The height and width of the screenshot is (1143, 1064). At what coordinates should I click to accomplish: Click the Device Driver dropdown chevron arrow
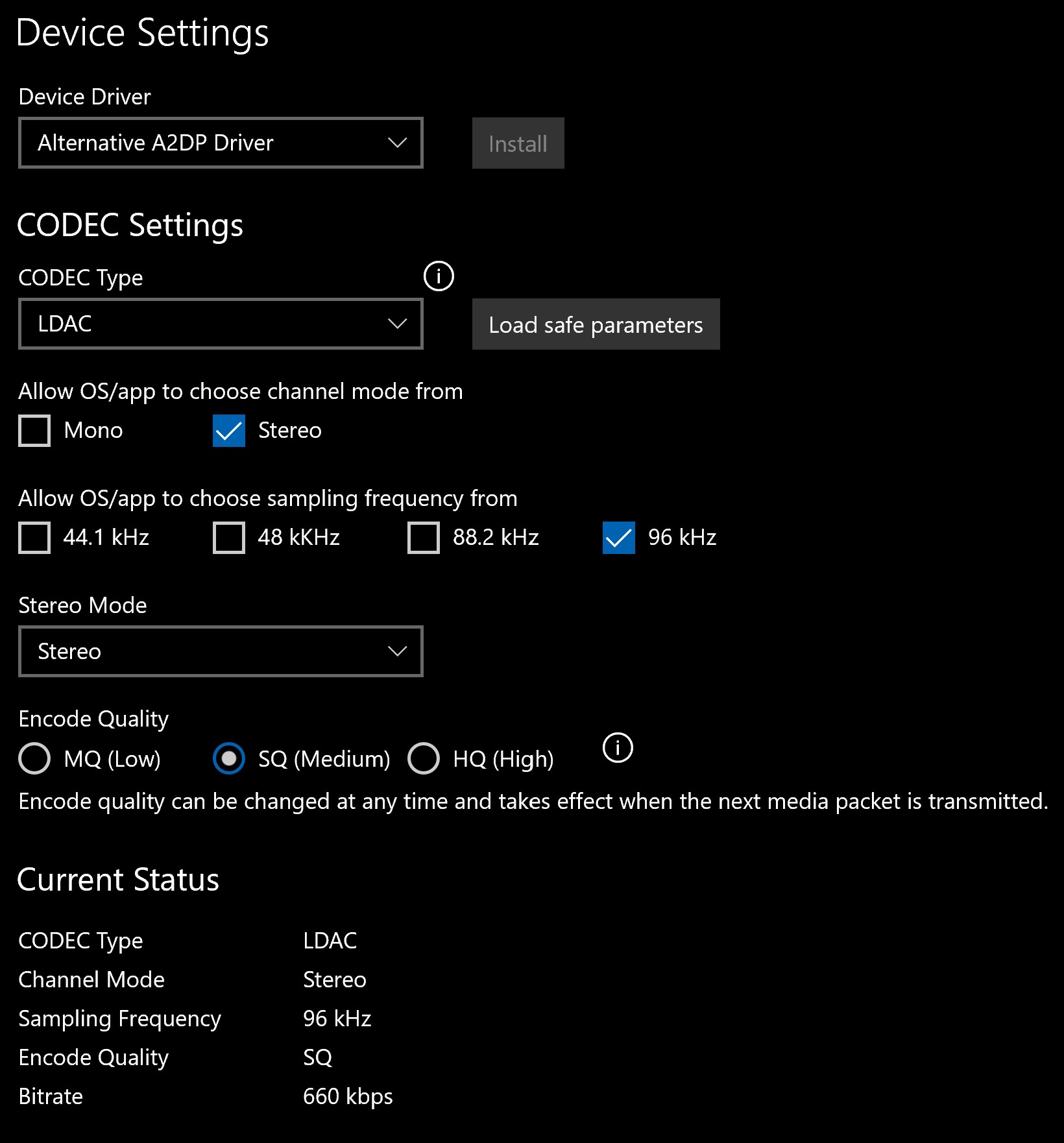pyautogui.click(x=397, y=143)
